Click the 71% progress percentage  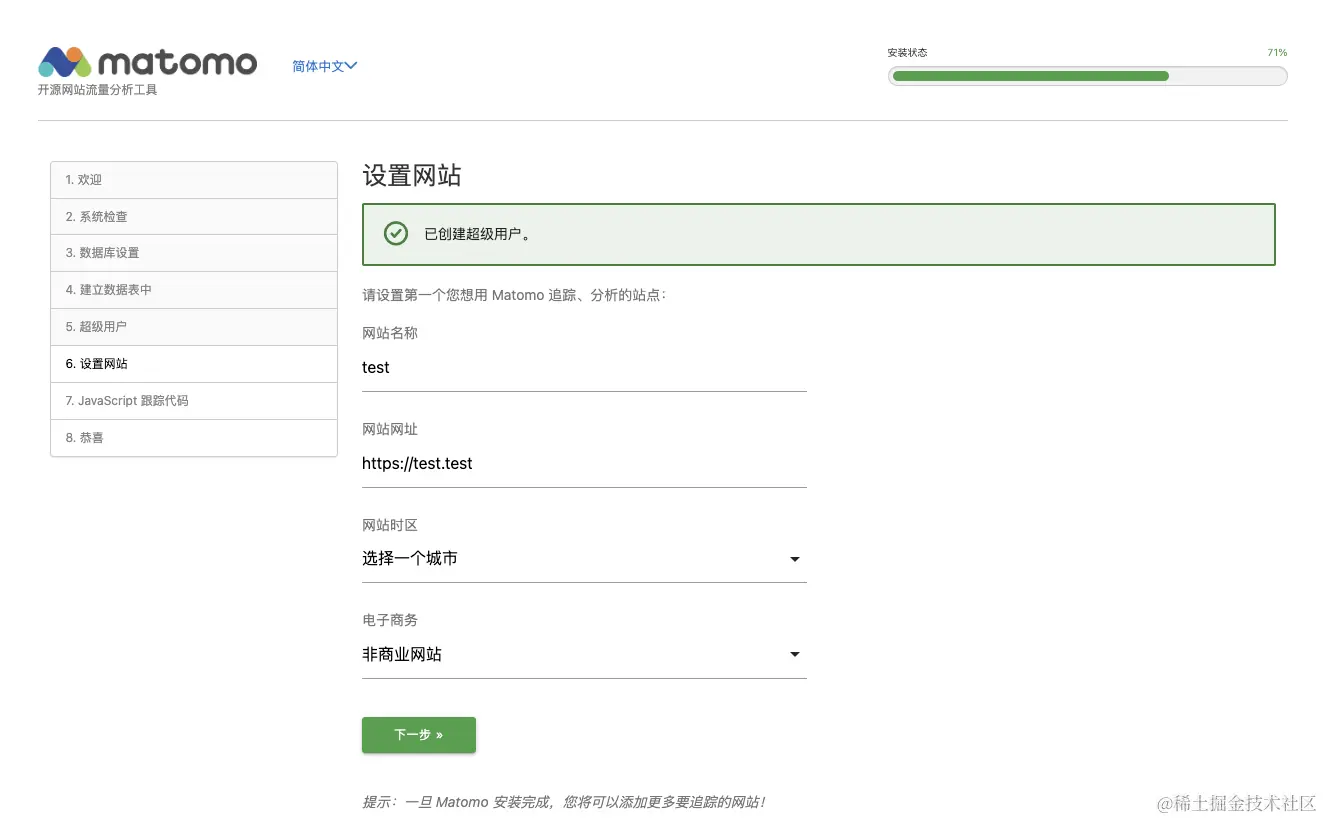pyautogui.click(x=1277, y=52)
